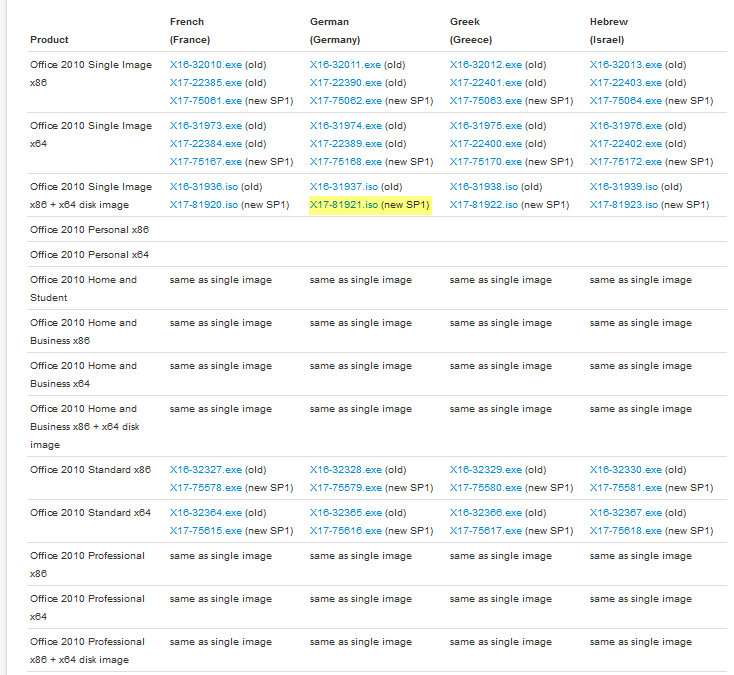Click the X16-32013.exe Hebrew link
The height and width of the screenshot is (675, 734).
tap(625, 65)
